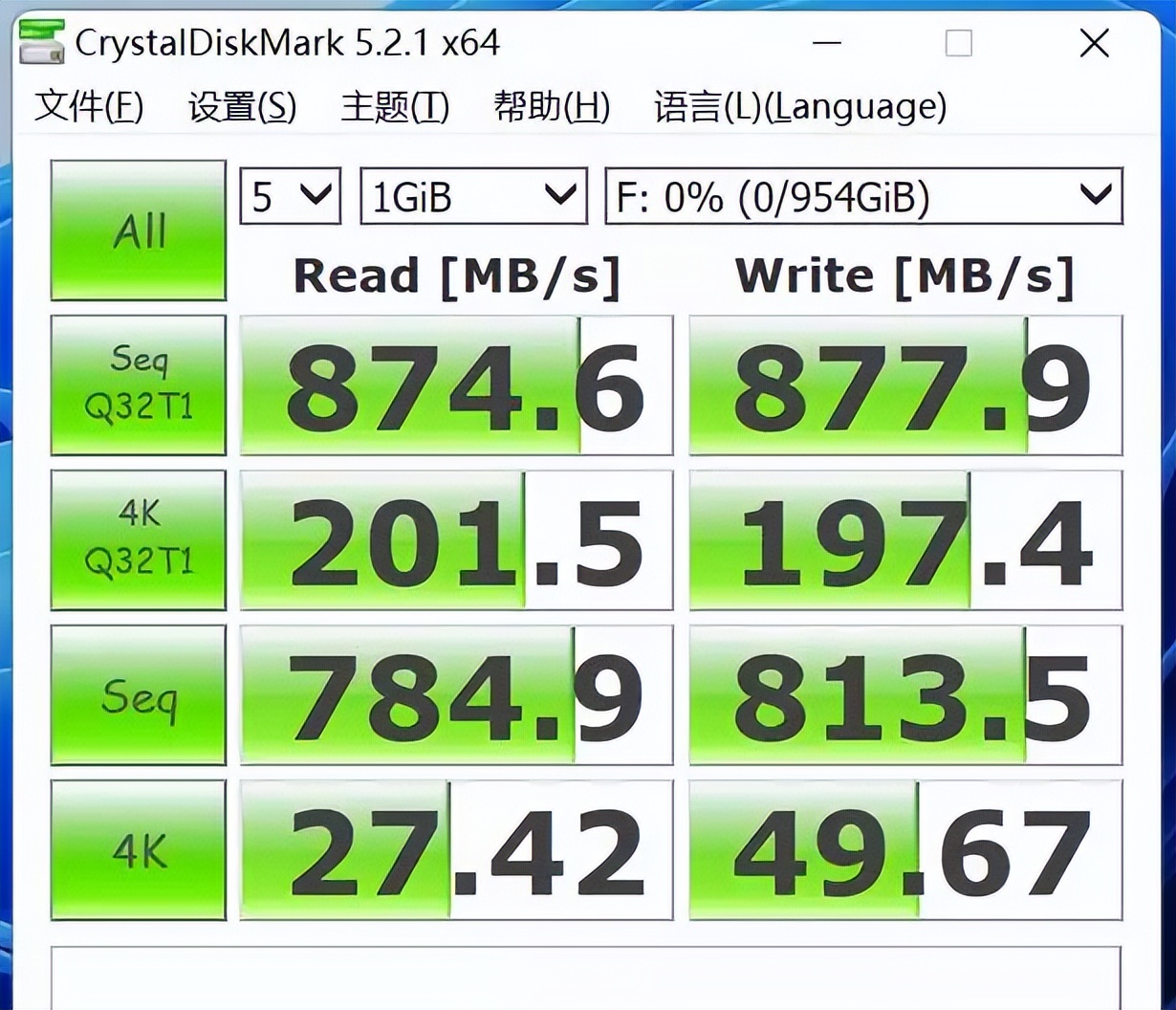Image resolution: width=1176 pixels, height=1010 pixels.
Task: Run the plain Seq benchmark
Action: (139, 695)
